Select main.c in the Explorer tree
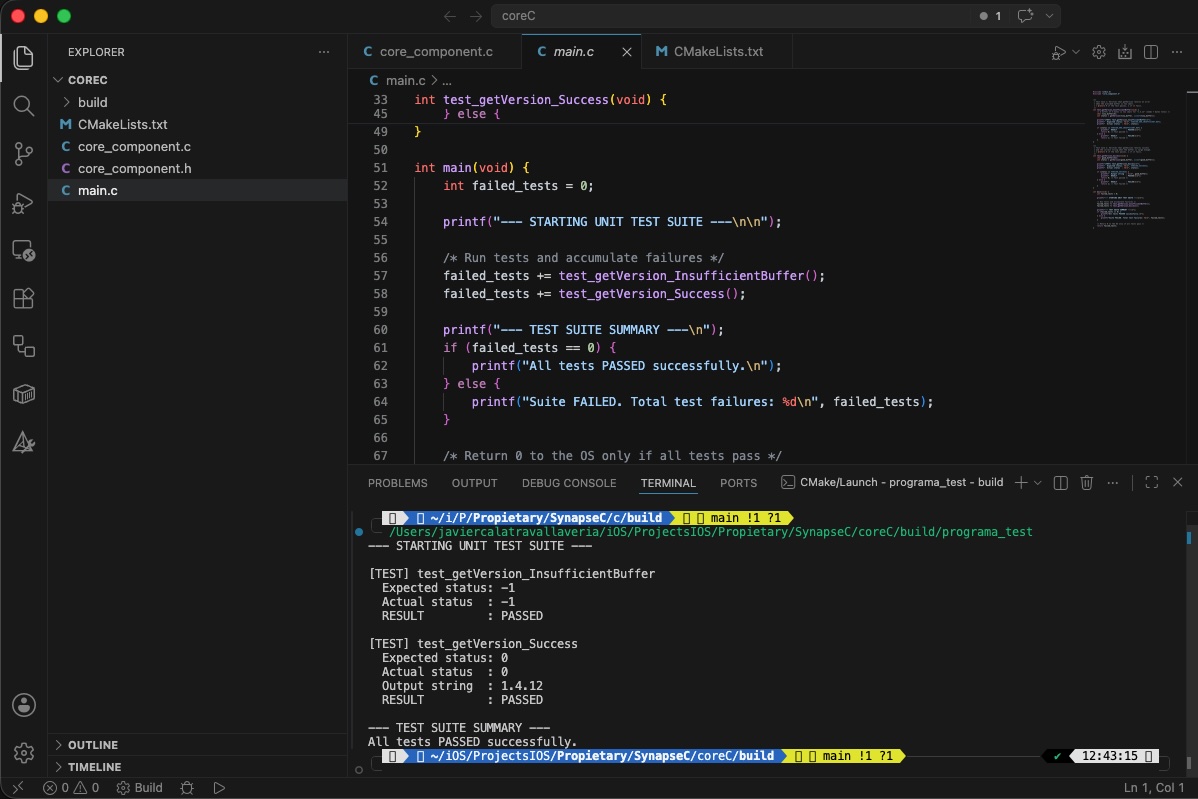Image resolution: width=1198 pixels, height=799 pixels. [x=197, y=190]
